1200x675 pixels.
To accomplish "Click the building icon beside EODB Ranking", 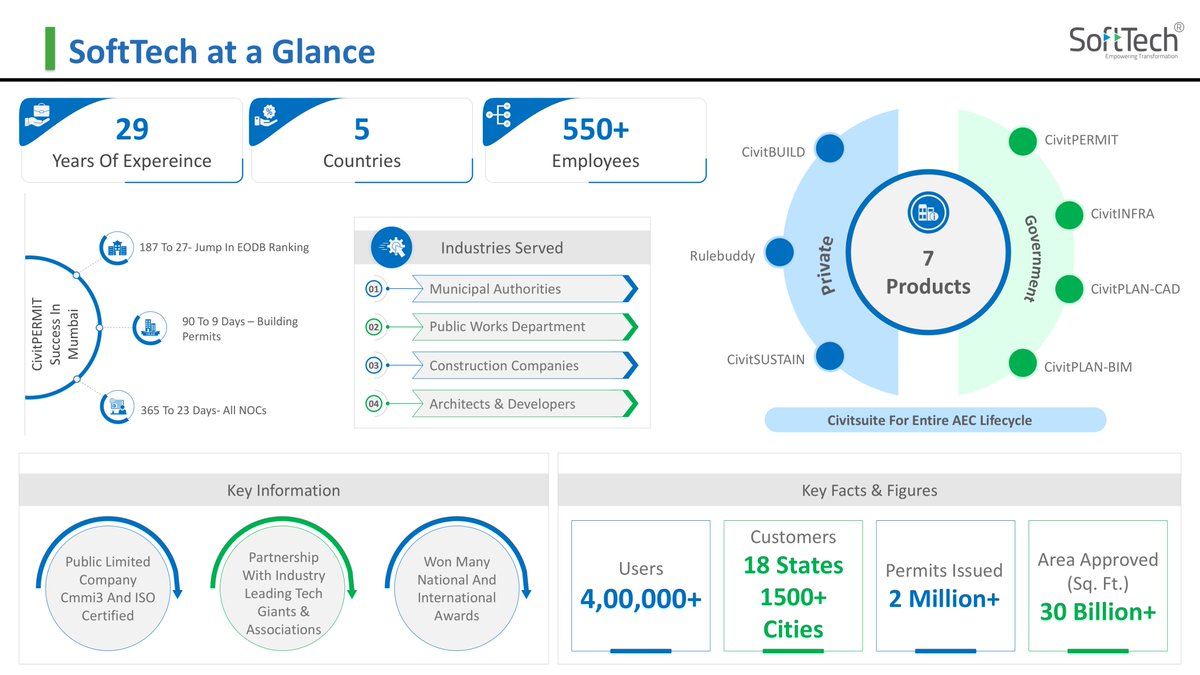I will (115, 247).
